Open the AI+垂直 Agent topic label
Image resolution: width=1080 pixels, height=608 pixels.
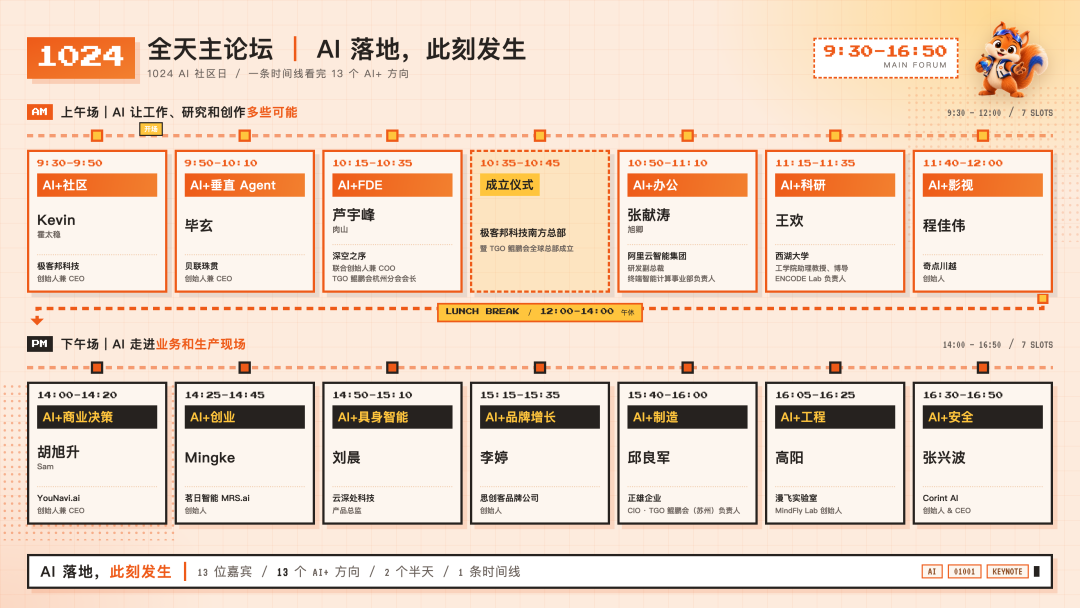pos(245,185)
